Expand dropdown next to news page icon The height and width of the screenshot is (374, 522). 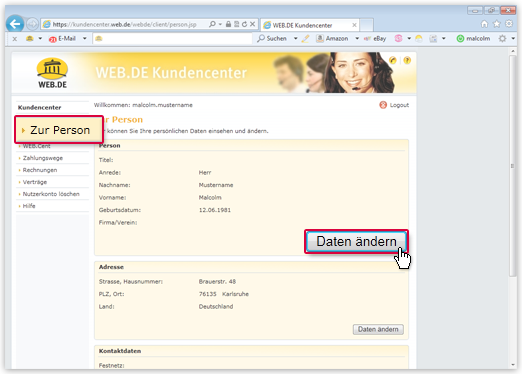[x=444, y=38]
